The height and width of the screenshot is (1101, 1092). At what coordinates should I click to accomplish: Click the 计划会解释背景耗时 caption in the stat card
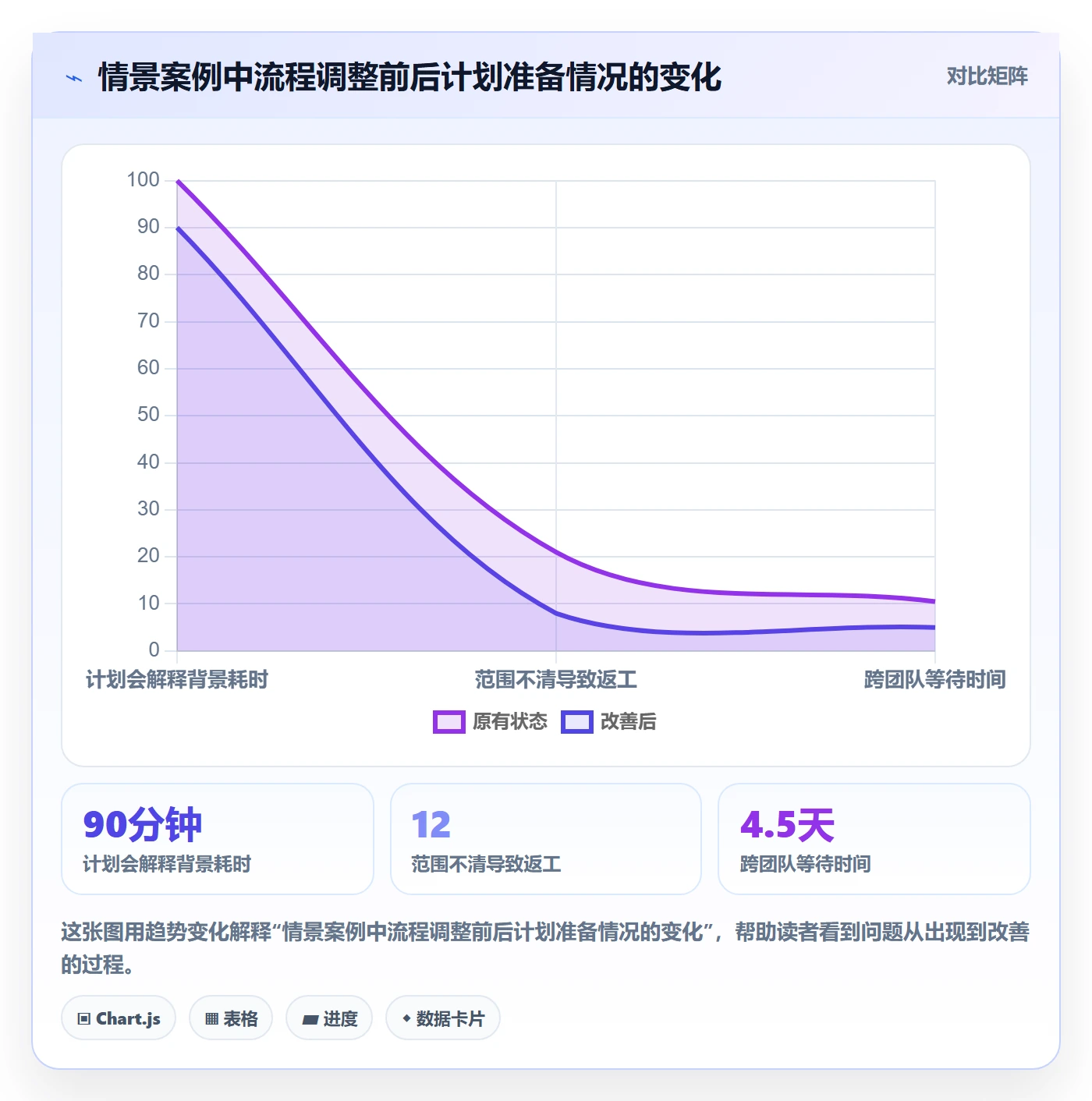tap(167, 864)
